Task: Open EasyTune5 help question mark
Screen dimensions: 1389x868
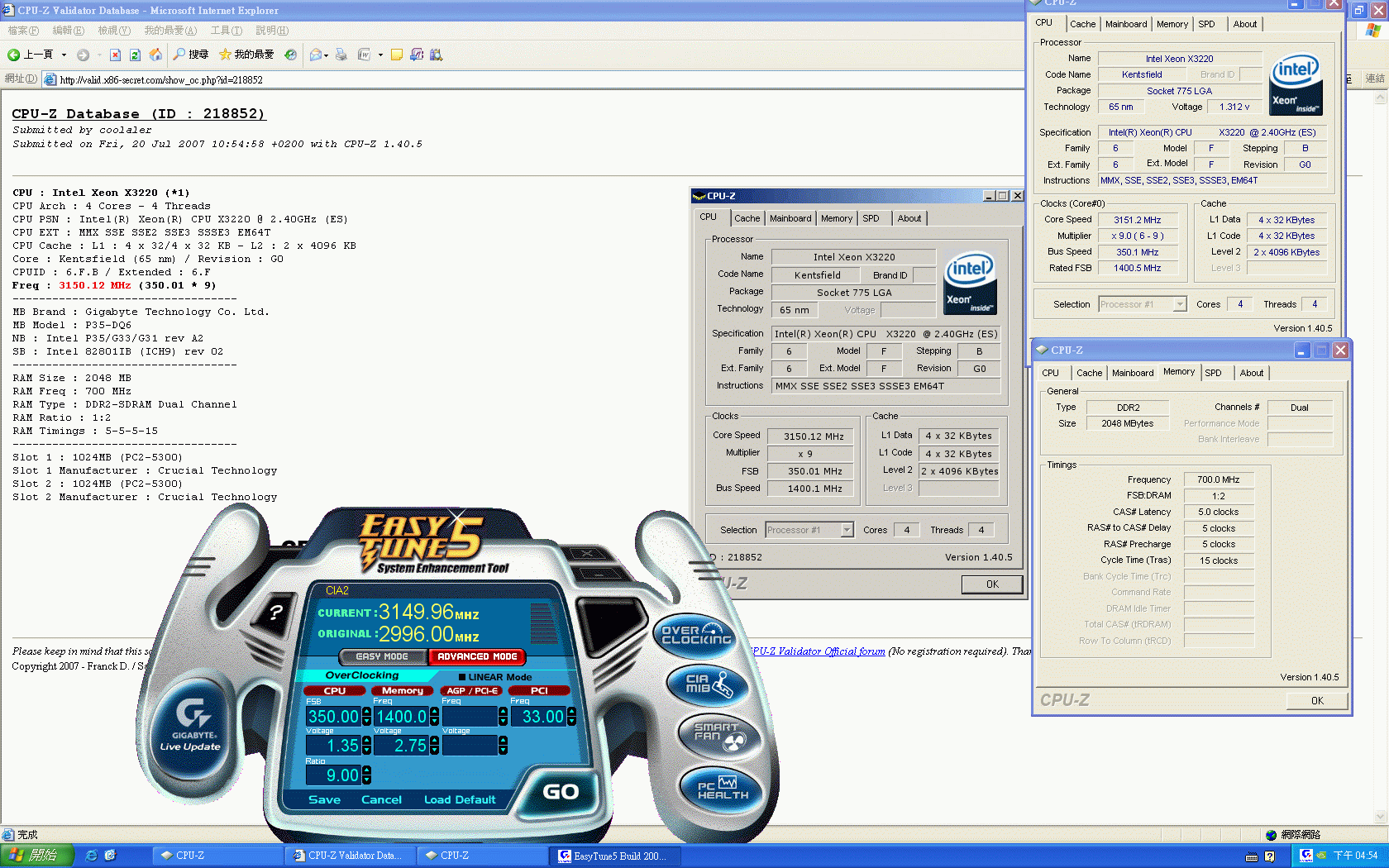Action: point(276,613)
